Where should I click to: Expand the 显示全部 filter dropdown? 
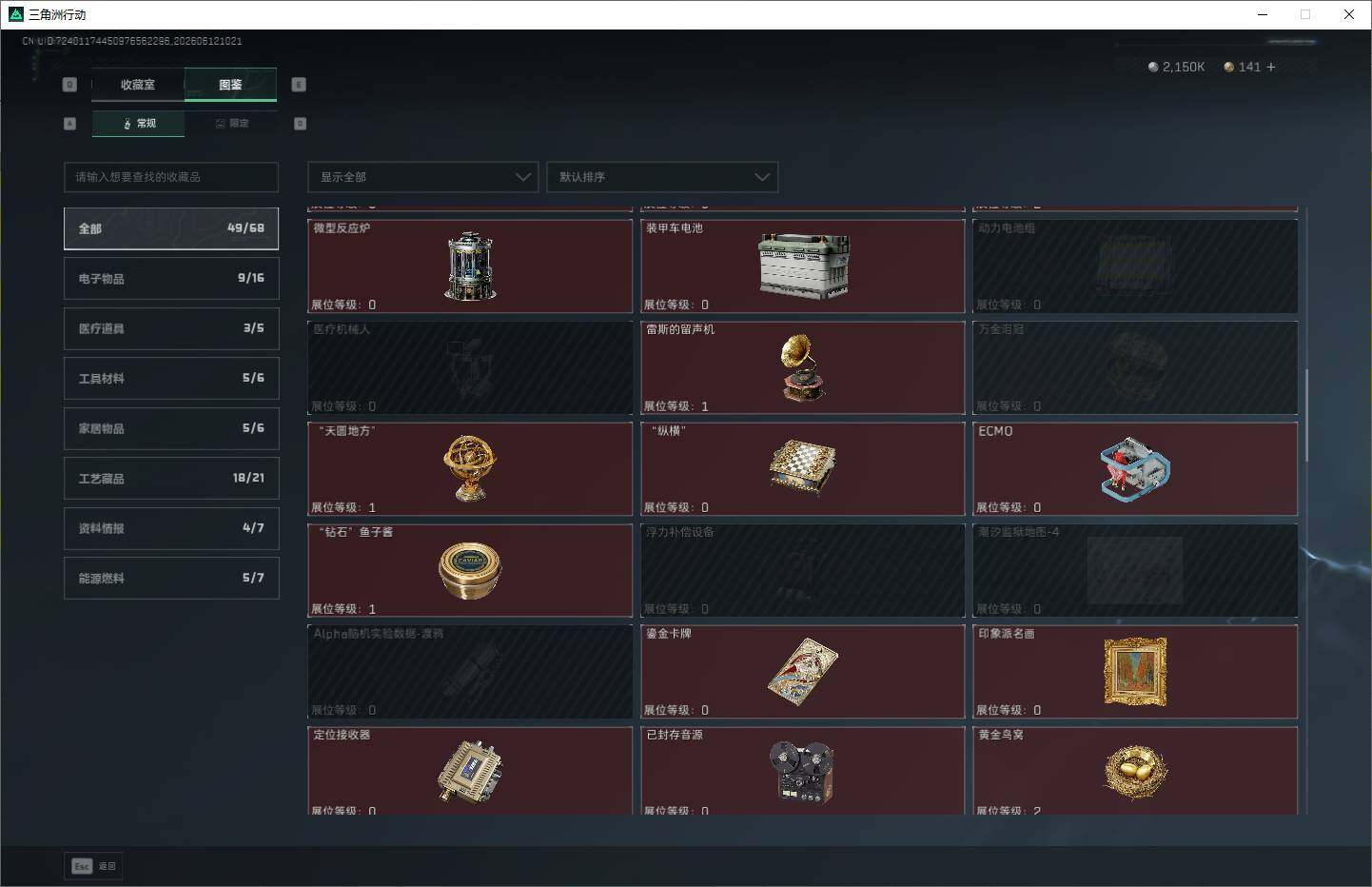tap(423, 177)
